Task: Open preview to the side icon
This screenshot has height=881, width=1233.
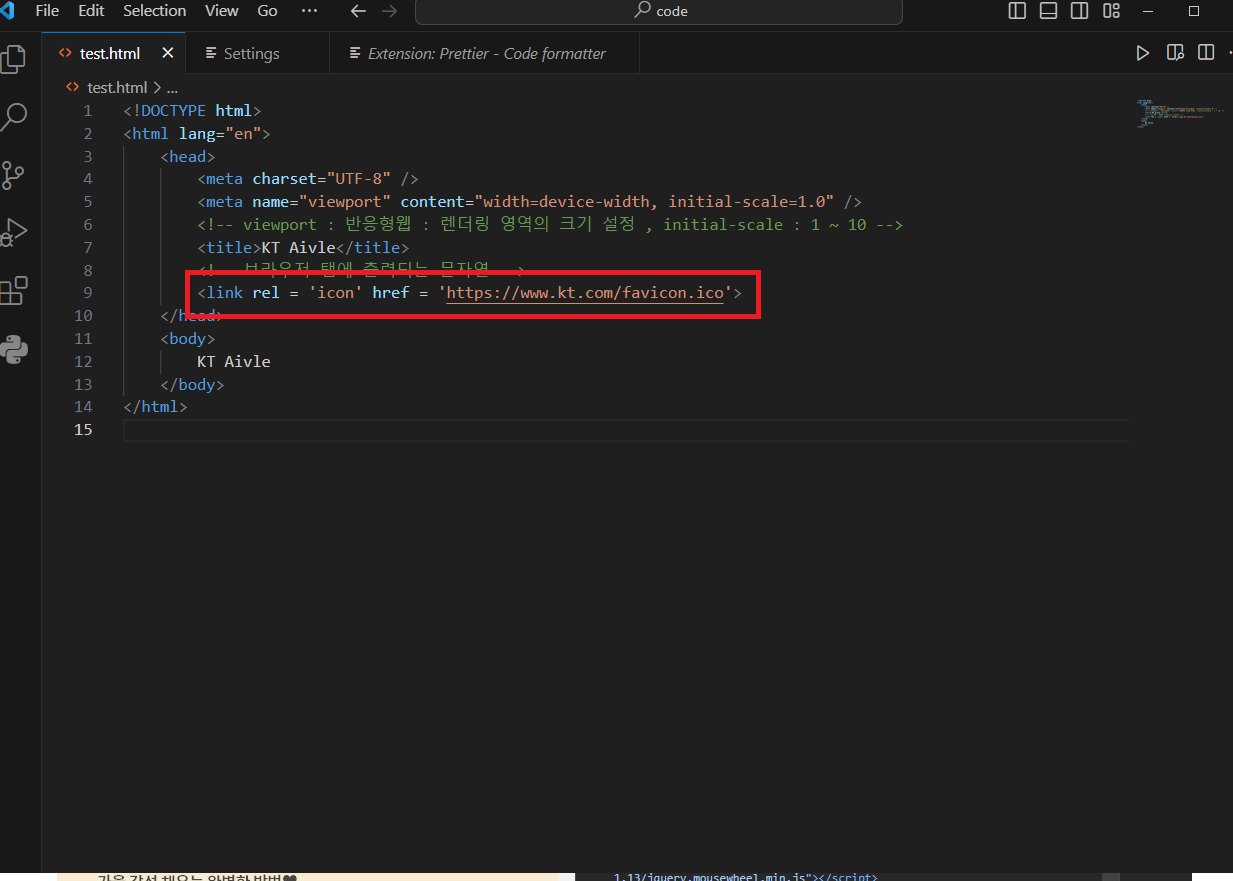Action: [x=1175, y=53]
